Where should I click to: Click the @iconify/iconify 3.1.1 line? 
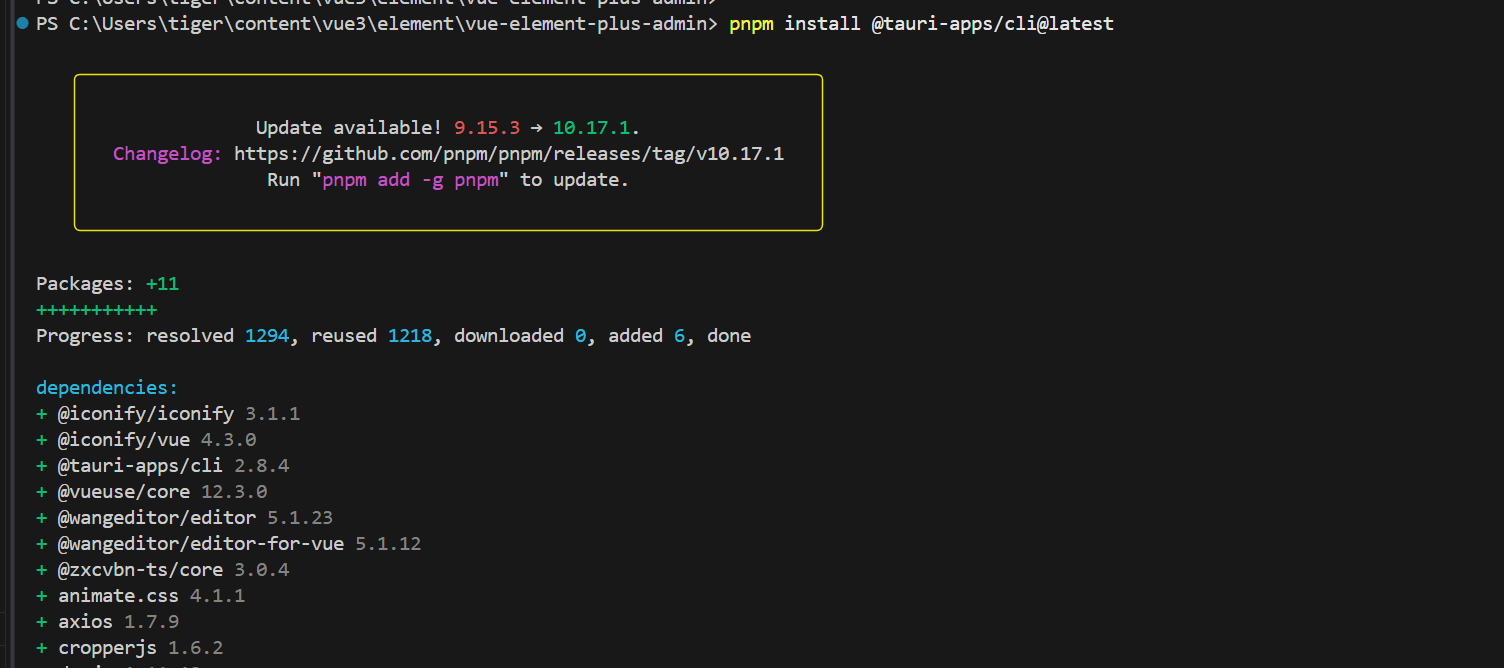[168, 414]
